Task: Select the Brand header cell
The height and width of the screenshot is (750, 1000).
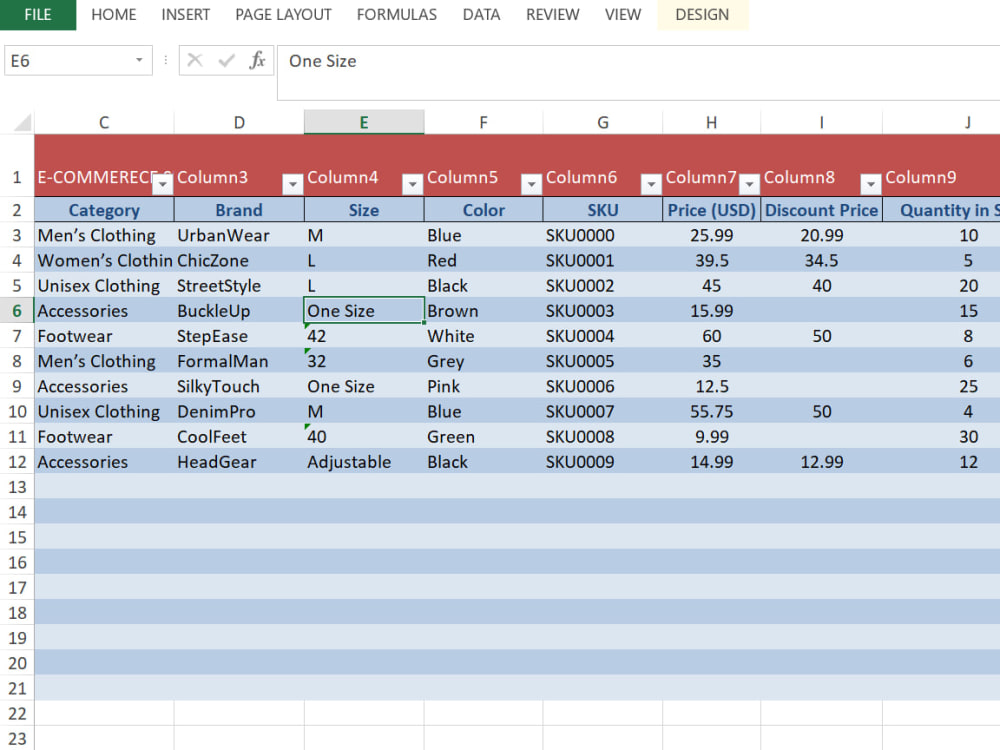Action: tap(239, 210)
